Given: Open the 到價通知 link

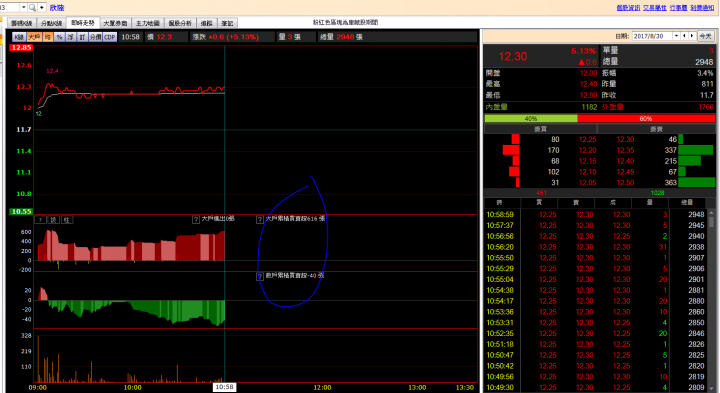Looking at the screenshot, I should pyautogui.click(x=702, y=7).
